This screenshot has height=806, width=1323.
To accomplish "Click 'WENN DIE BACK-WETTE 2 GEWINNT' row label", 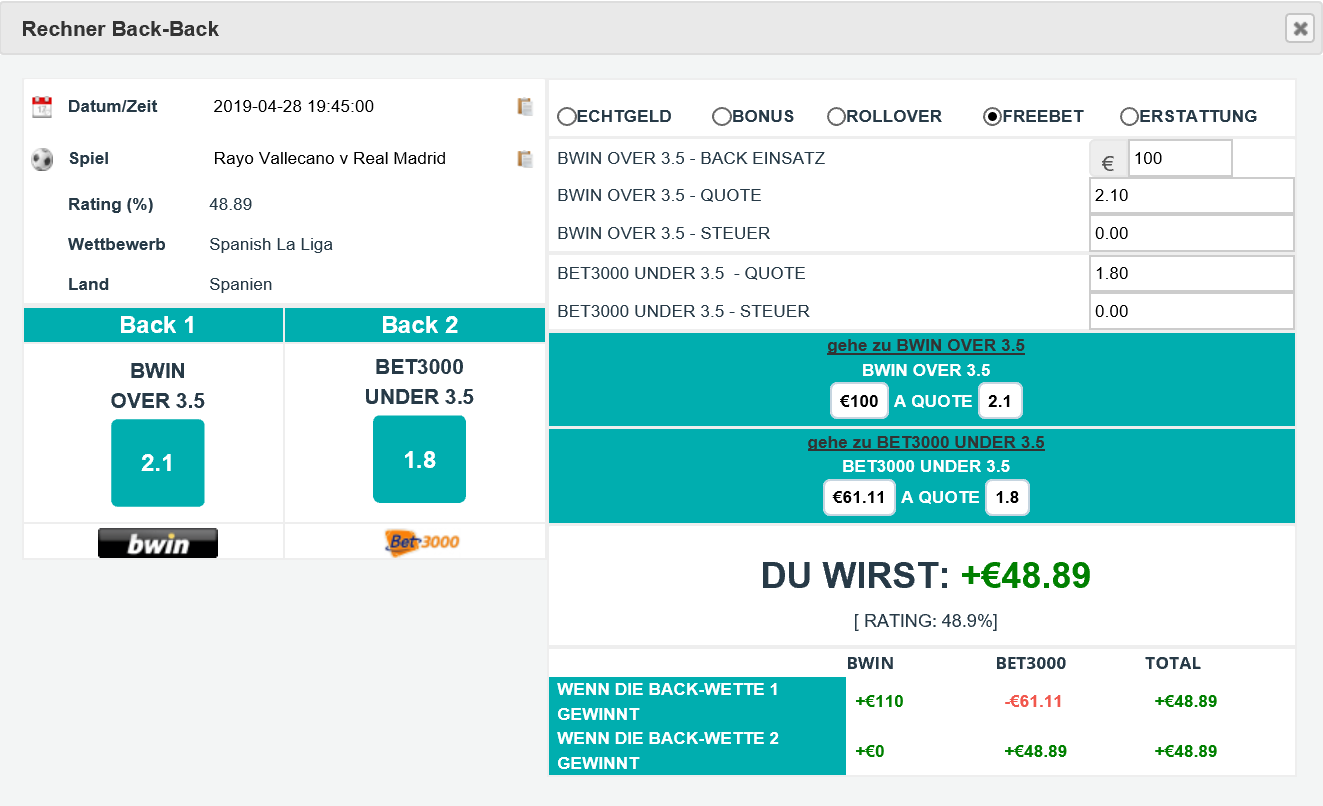I will [x=697, y=750].
